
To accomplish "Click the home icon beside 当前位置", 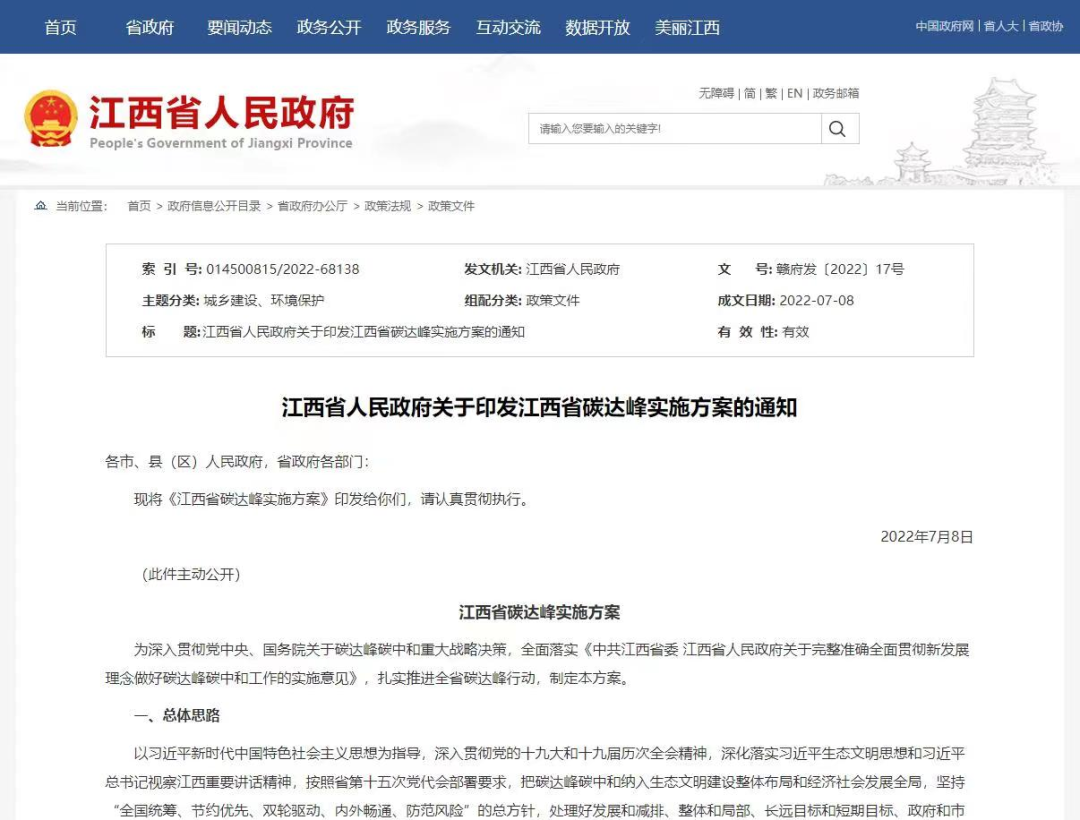I will coord(41,205).
